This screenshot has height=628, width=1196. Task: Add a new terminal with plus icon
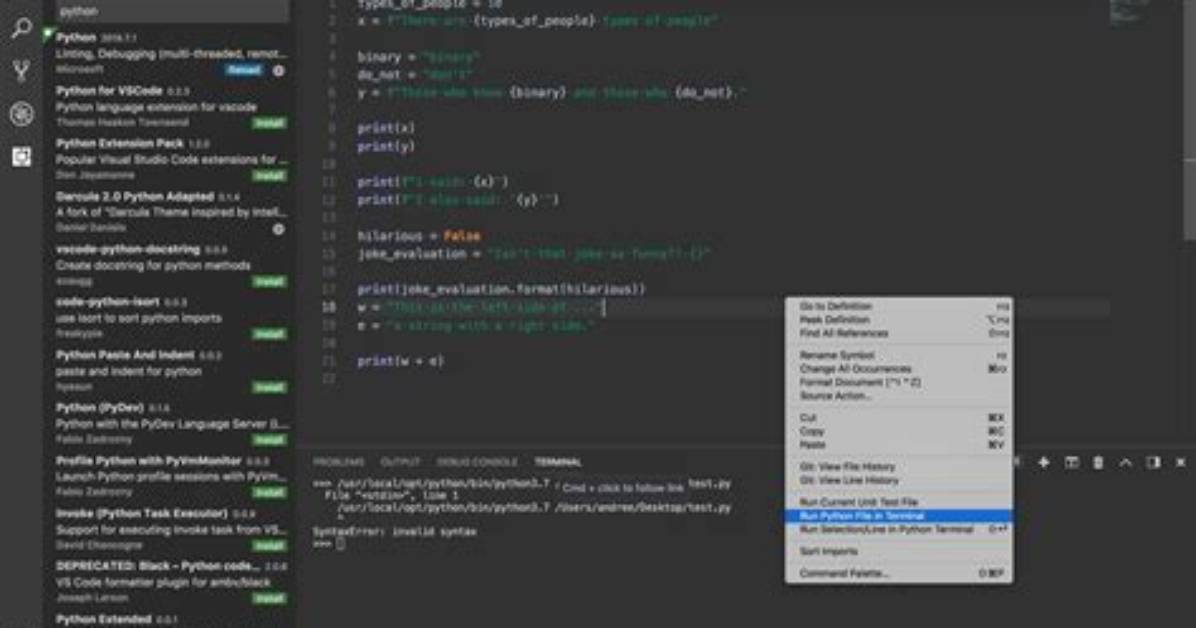pos(1043,462)
